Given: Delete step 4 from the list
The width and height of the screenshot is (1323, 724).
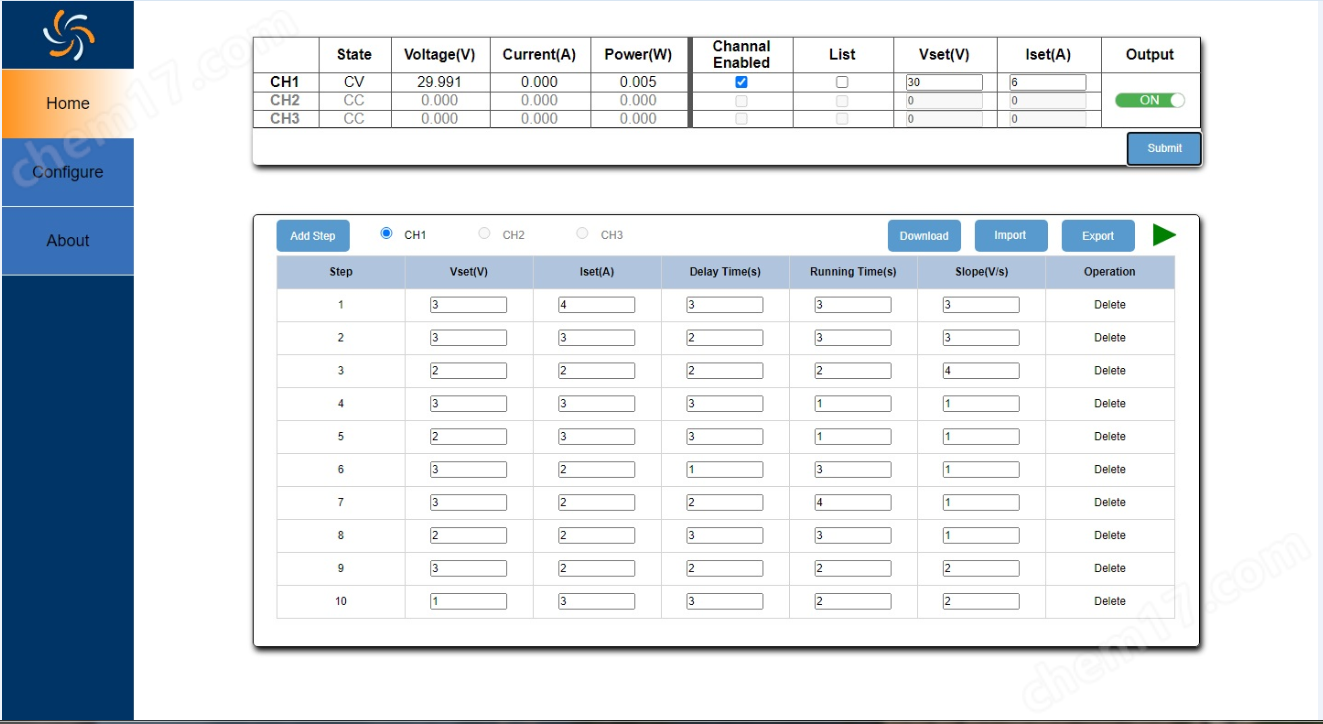Looking at the screenshot, I should coord(1110,404).
